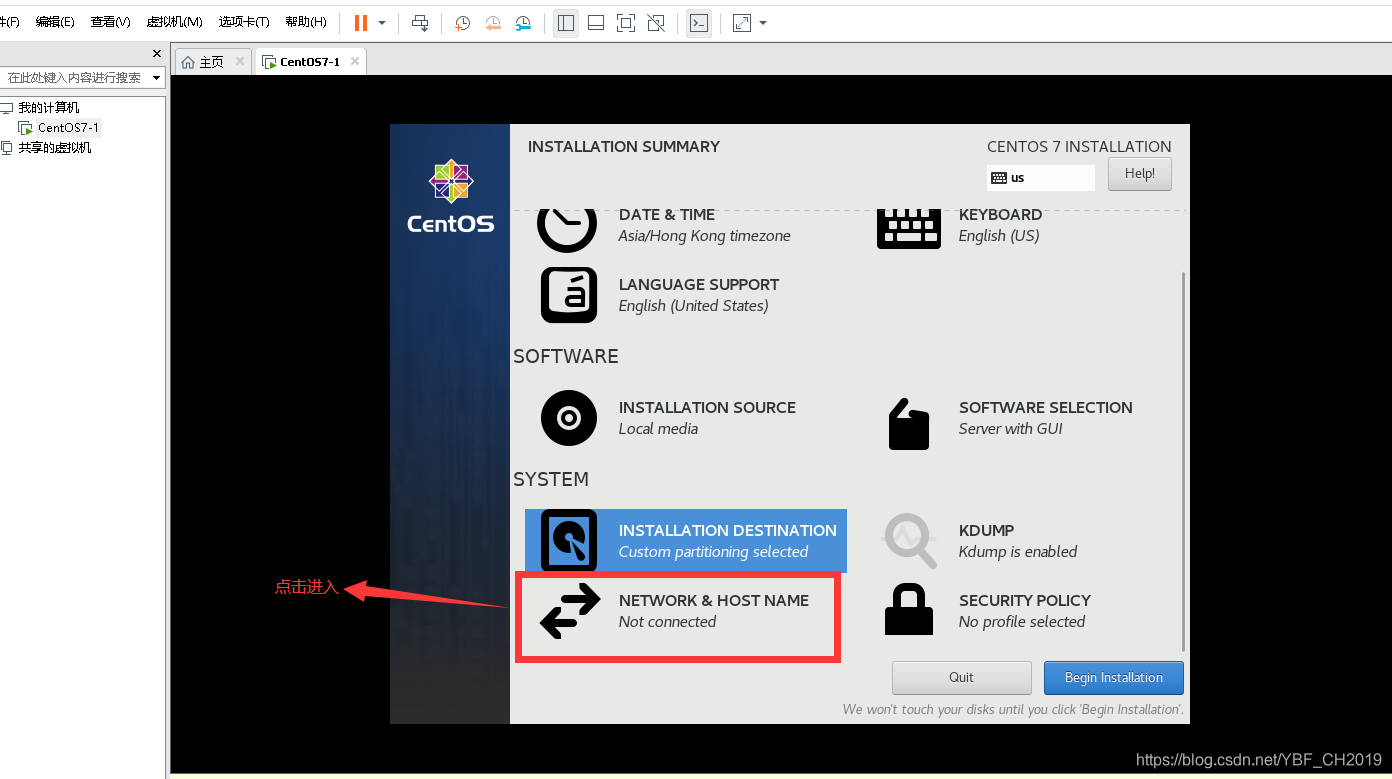Open the Installation Source disc icon
The height and width of the screenshot is (779, 1392).
point(569,418)
